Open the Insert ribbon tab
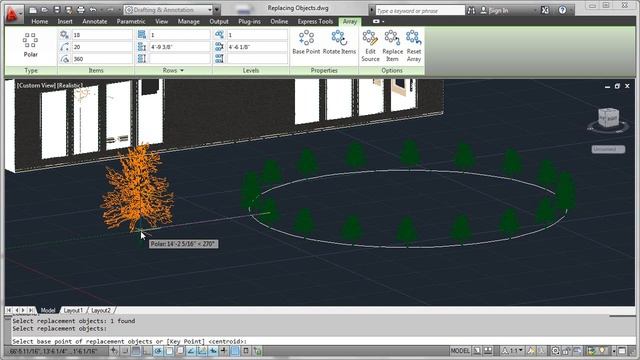The image size is (640, 360). point(65,21)
